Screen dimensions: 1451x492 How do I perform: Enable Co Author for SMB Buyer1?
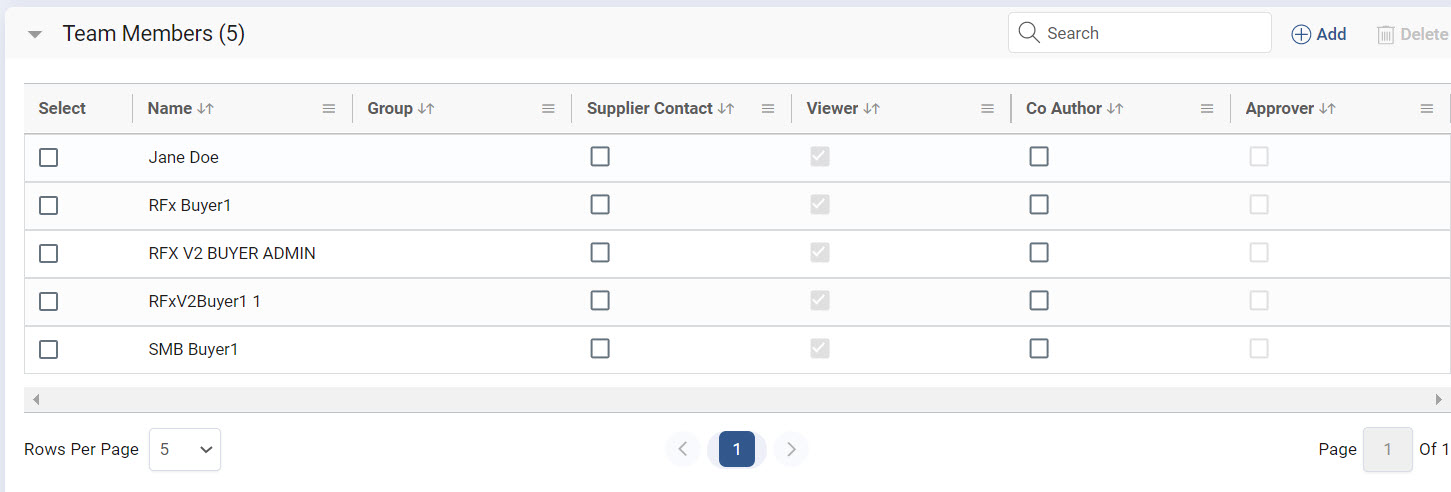coord(1039,349)
